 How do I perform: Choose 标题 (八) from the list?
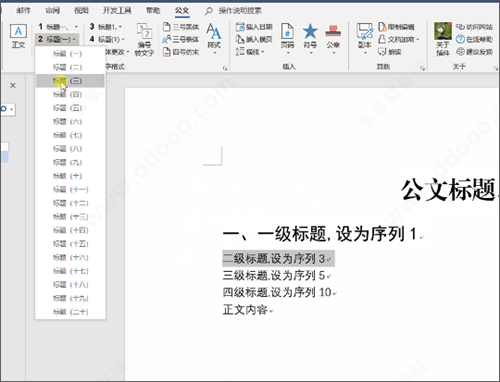point(70,149)
